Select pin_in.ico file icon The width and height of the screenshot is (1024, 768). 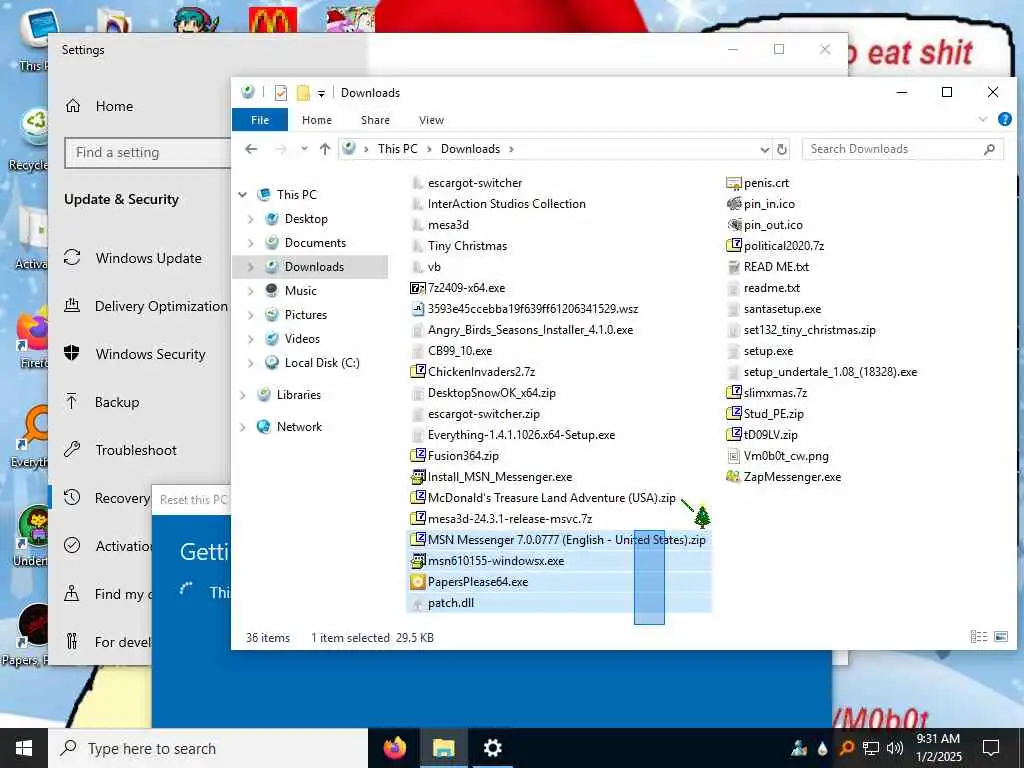(733, 204)
